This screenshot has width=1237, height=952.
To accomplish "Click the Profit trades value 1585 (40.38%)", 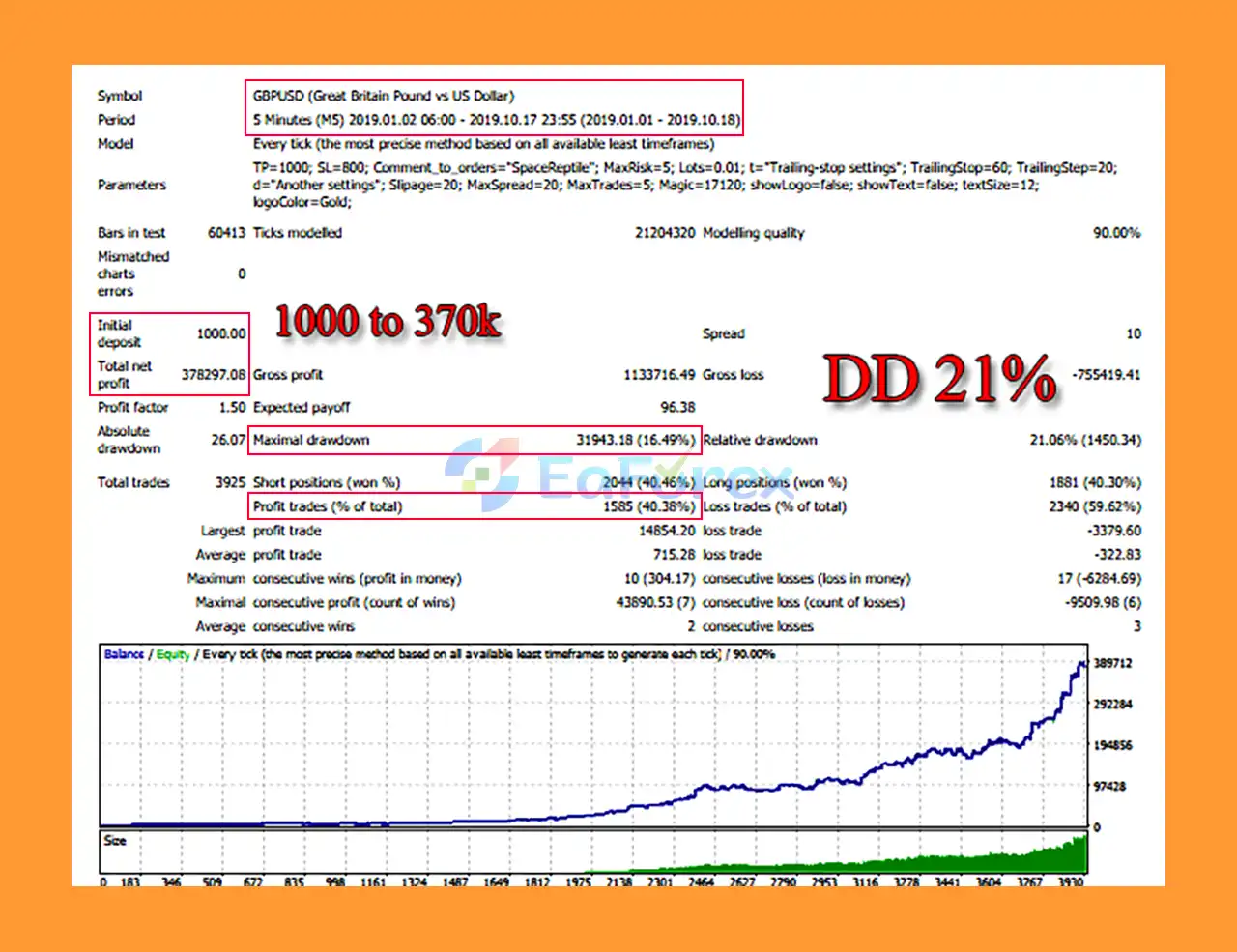I will tap(648, 506).
